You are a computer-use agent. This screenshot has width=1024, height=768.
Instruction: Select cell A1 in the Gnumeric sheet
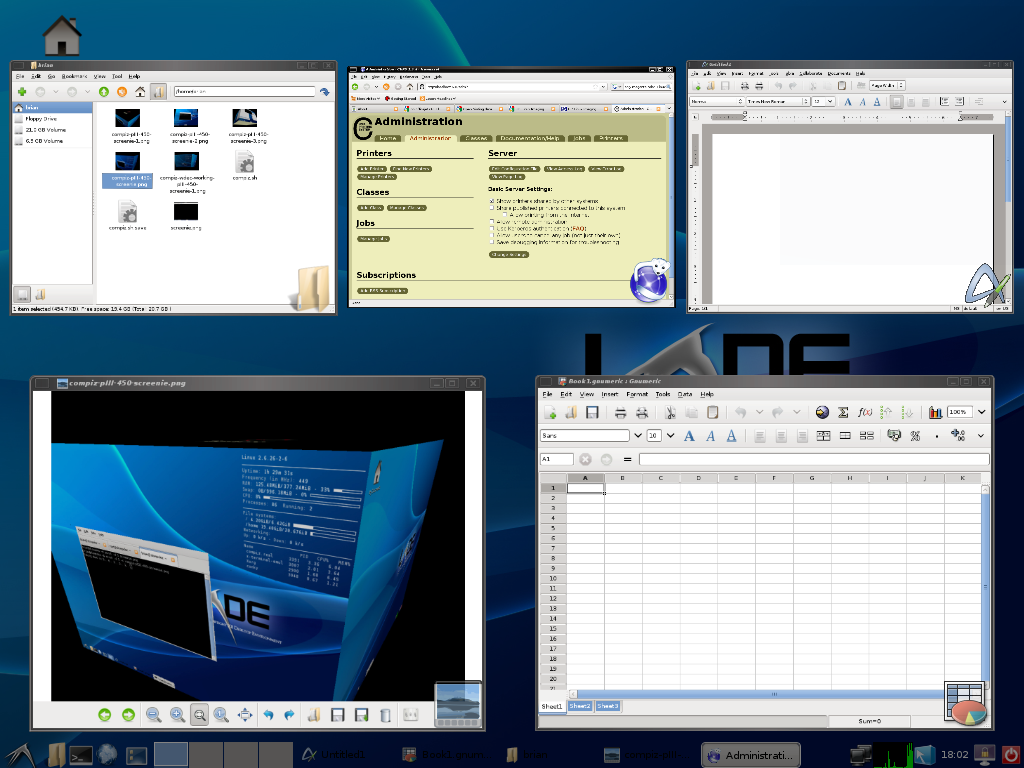click(x=585, y=488)
